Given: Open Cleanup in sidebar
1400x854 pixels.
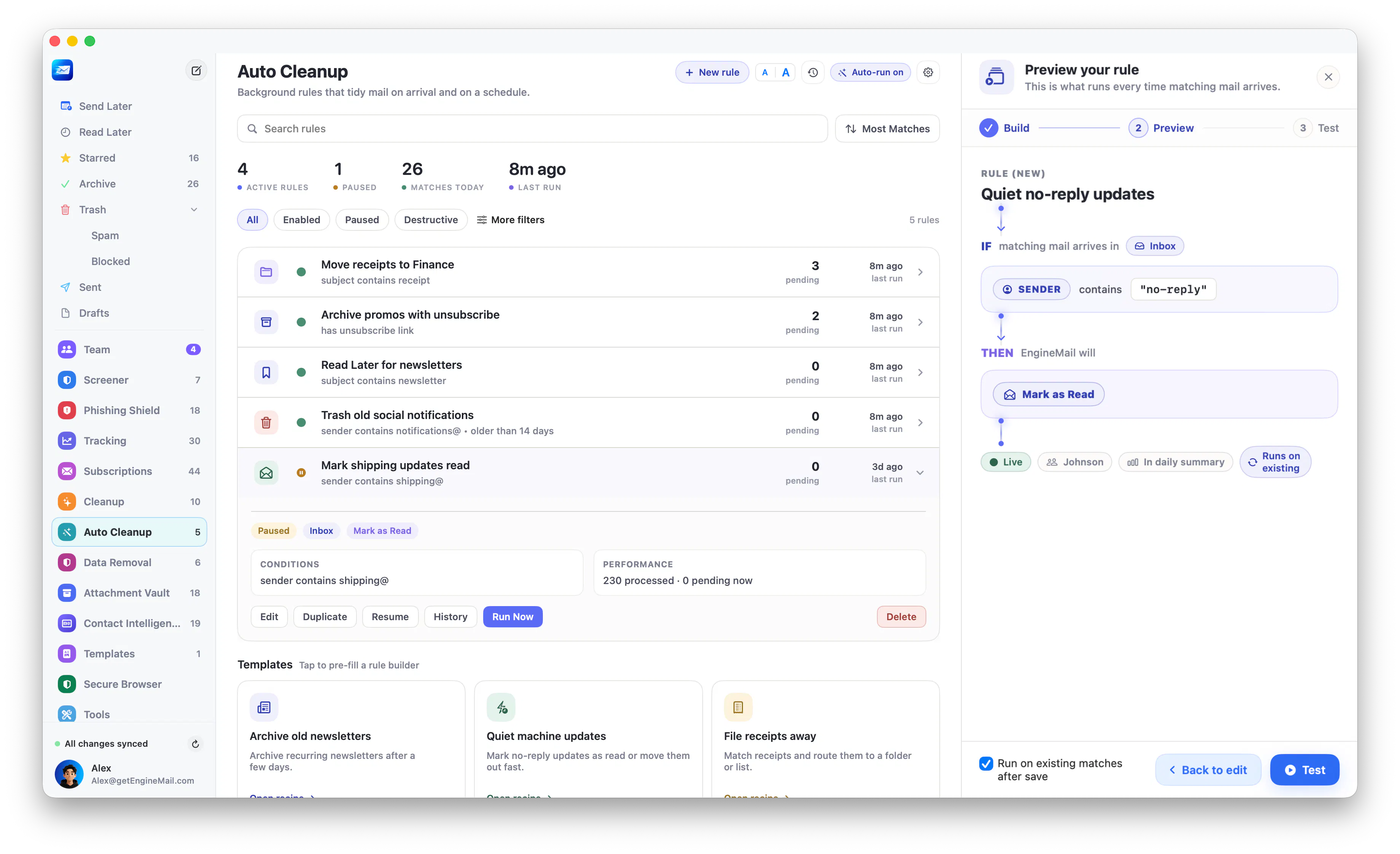Looking at the screenshot, I should click(129, 502).
